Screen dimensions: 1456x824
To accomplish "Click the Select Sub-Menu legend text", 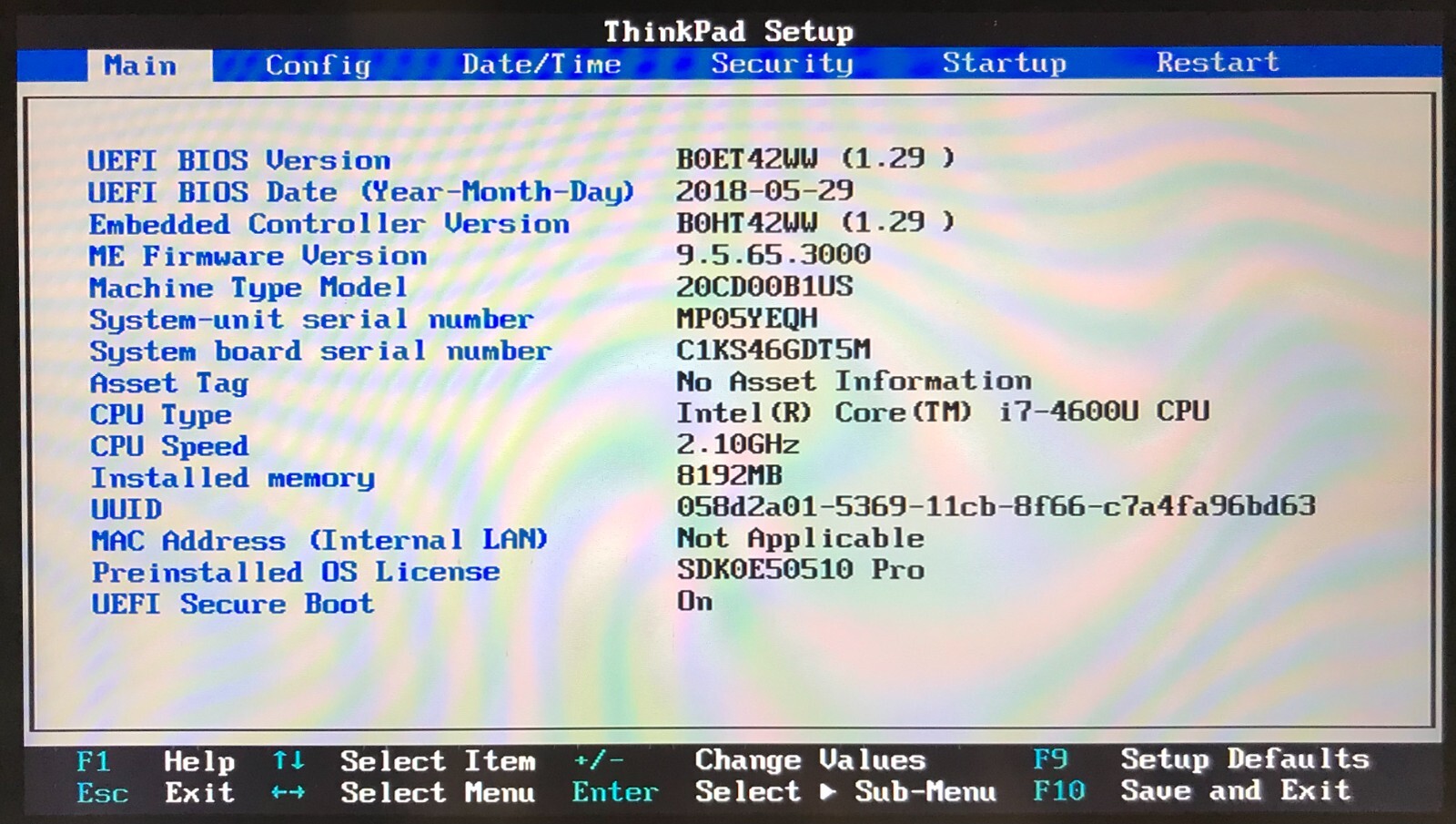I will click(x=845, y=791).
